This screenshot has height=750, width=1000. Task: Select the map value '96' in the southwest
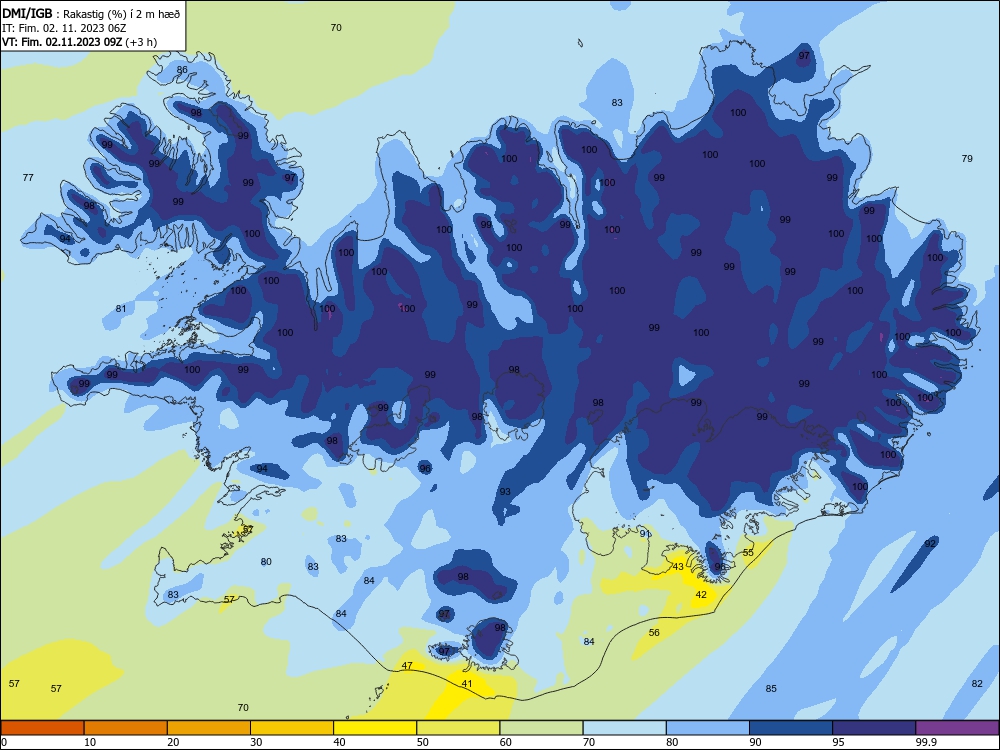425,469
